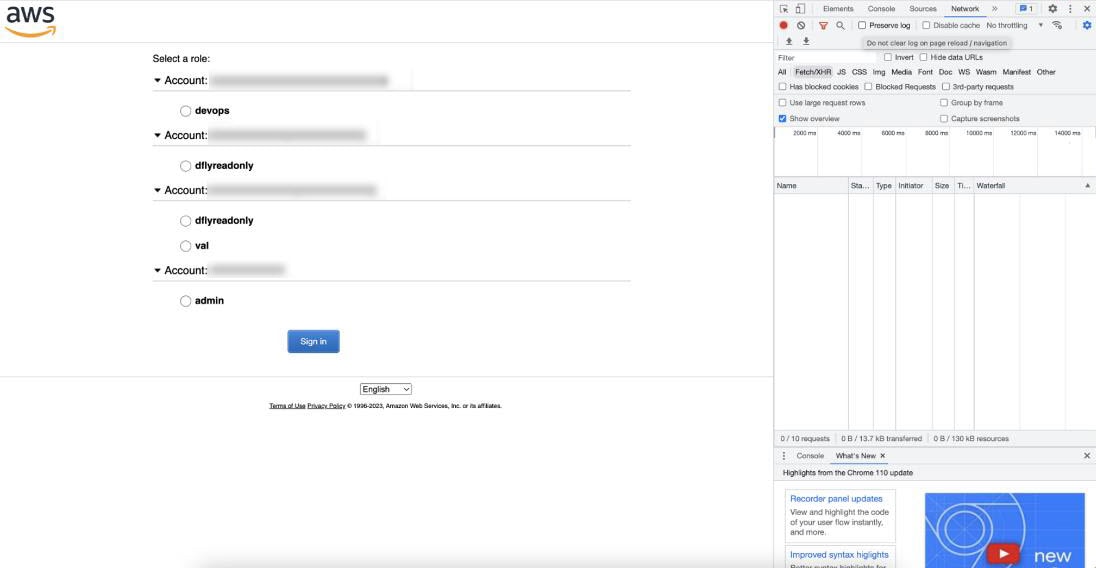
Task: Select the admin role
Action: 185,301
